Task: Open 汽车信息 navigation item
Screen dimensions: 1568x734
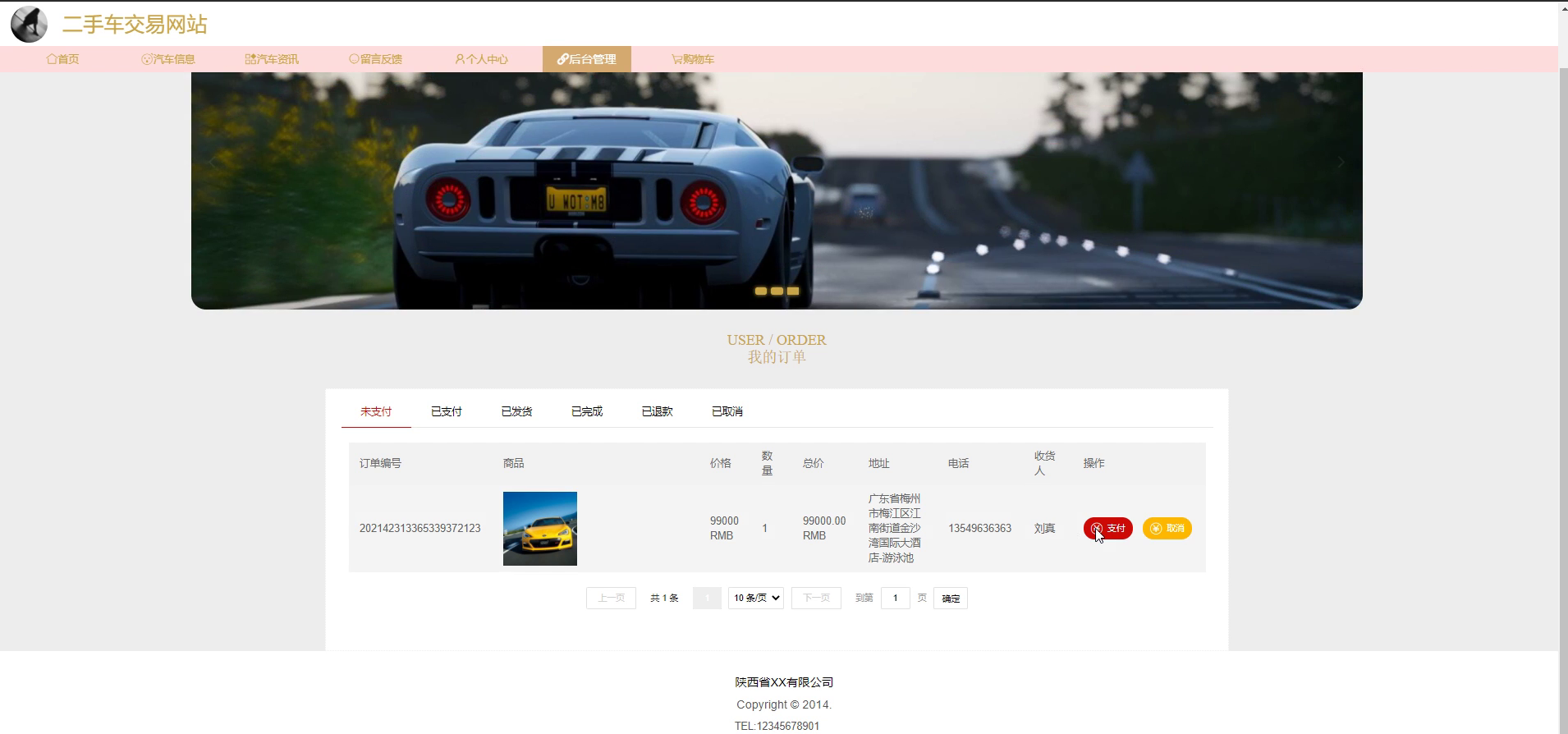Action: (x=168, y=59)
